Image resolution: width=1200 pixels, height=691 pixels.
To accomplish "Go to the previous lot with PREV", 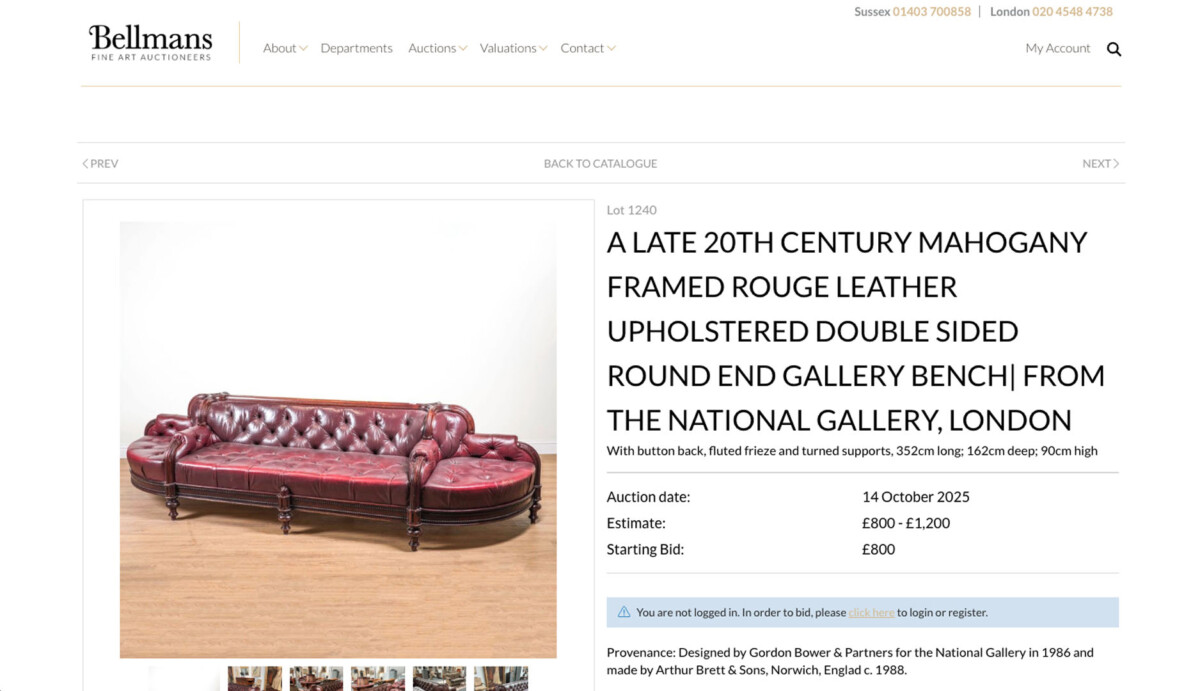I will 100,163.
